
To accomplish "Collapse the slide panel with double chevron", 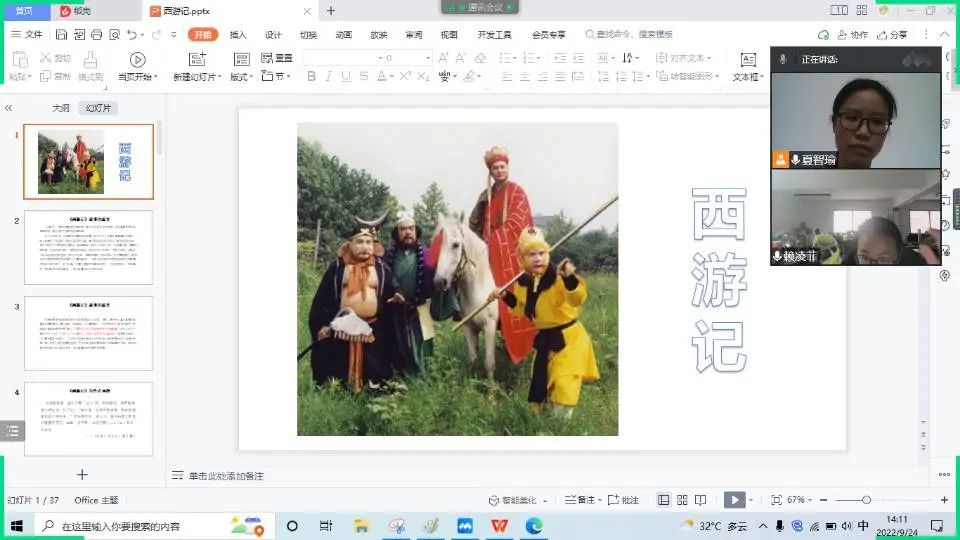I will coord(9,108).
